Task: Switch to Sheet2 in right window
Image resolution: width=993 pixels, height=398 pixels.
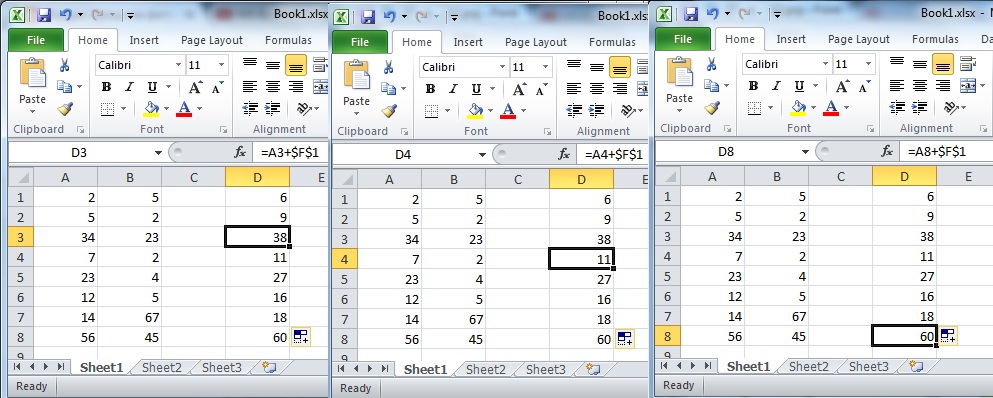Action: click(x=808, y=366)
